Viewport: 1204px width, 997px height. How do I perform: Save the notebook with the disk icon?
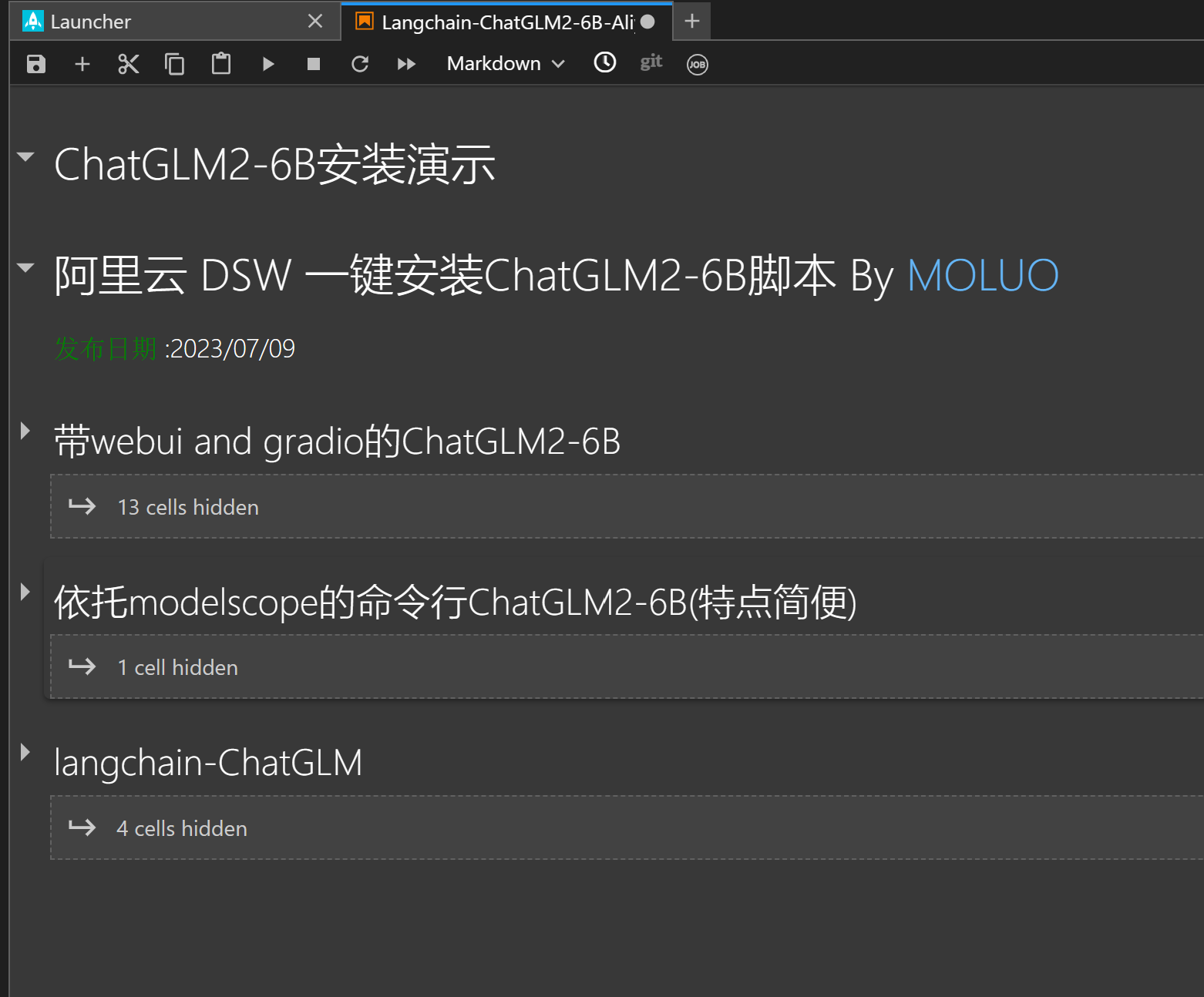pyautogui.click(x=36, y=64)
